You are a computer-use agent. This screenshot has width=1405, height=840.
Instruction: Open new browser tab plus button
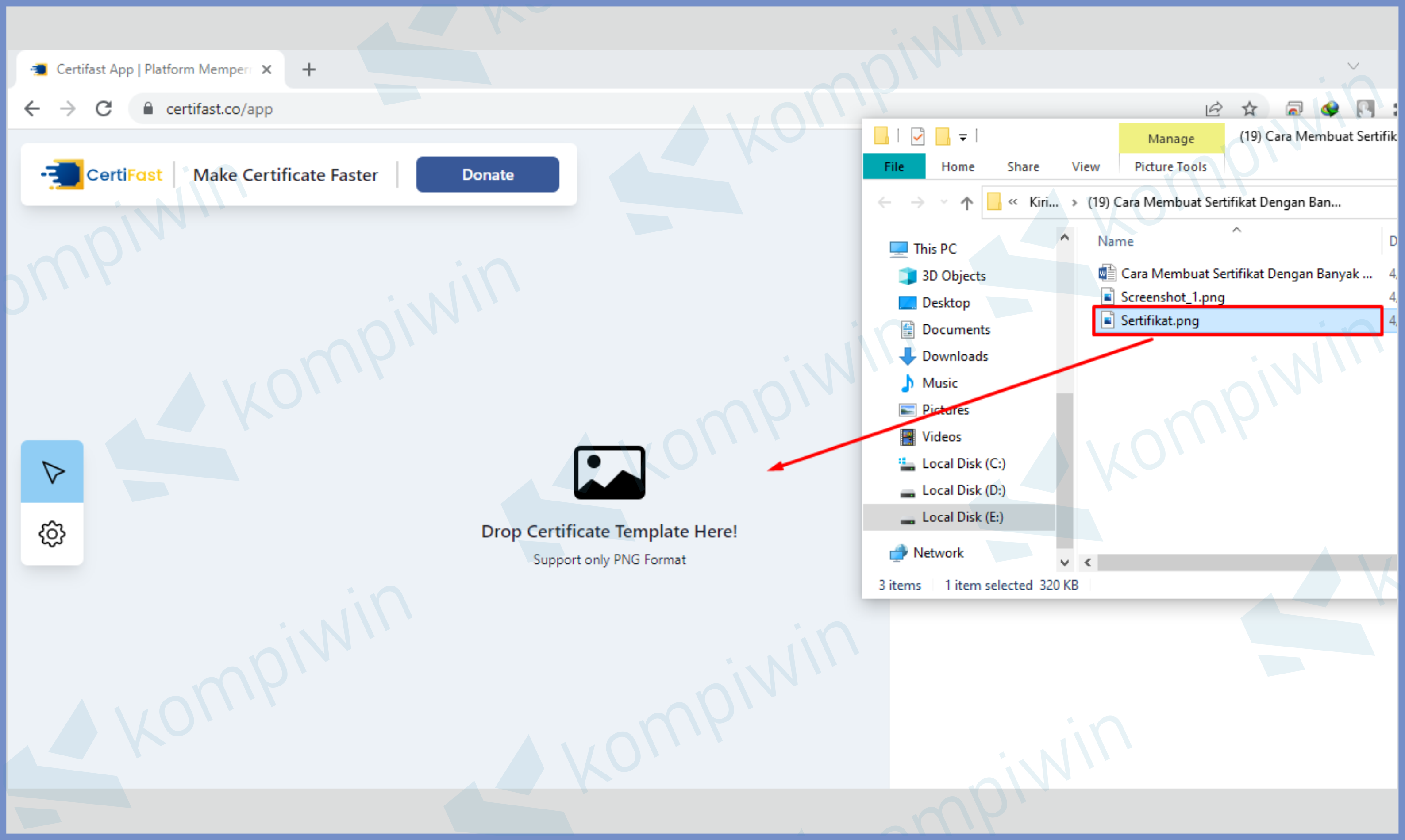pyautogui.click(x=309, y=69)
